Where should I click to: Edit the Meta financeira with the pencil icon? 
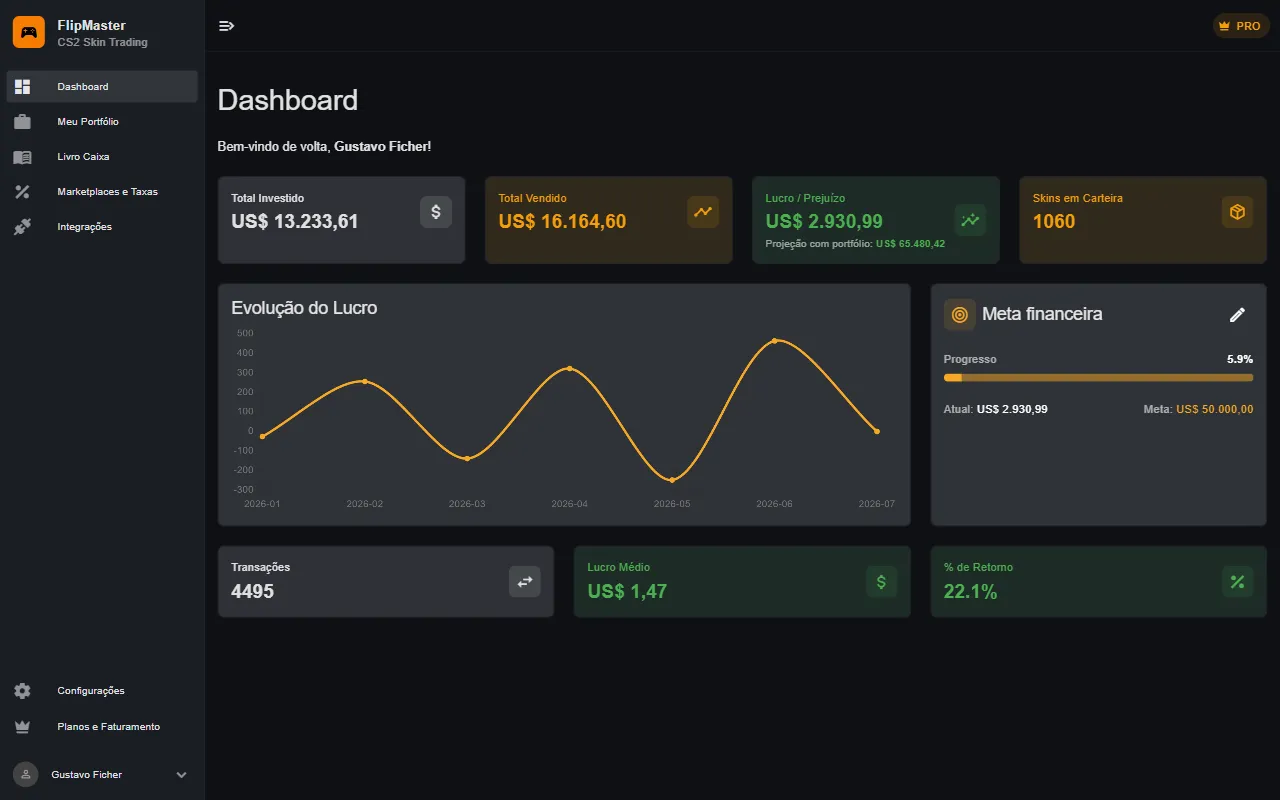coord(1237,315)
